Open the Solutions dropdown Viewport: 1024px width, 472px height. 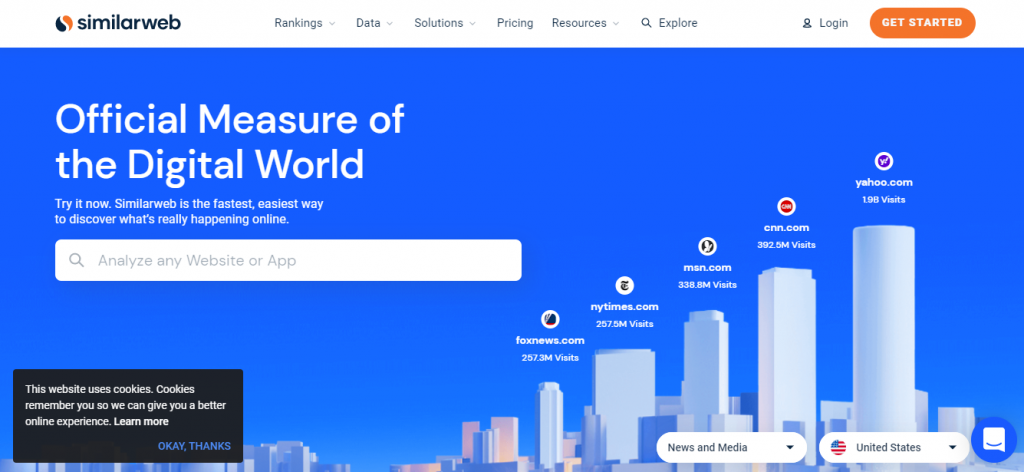coord(445,23)
